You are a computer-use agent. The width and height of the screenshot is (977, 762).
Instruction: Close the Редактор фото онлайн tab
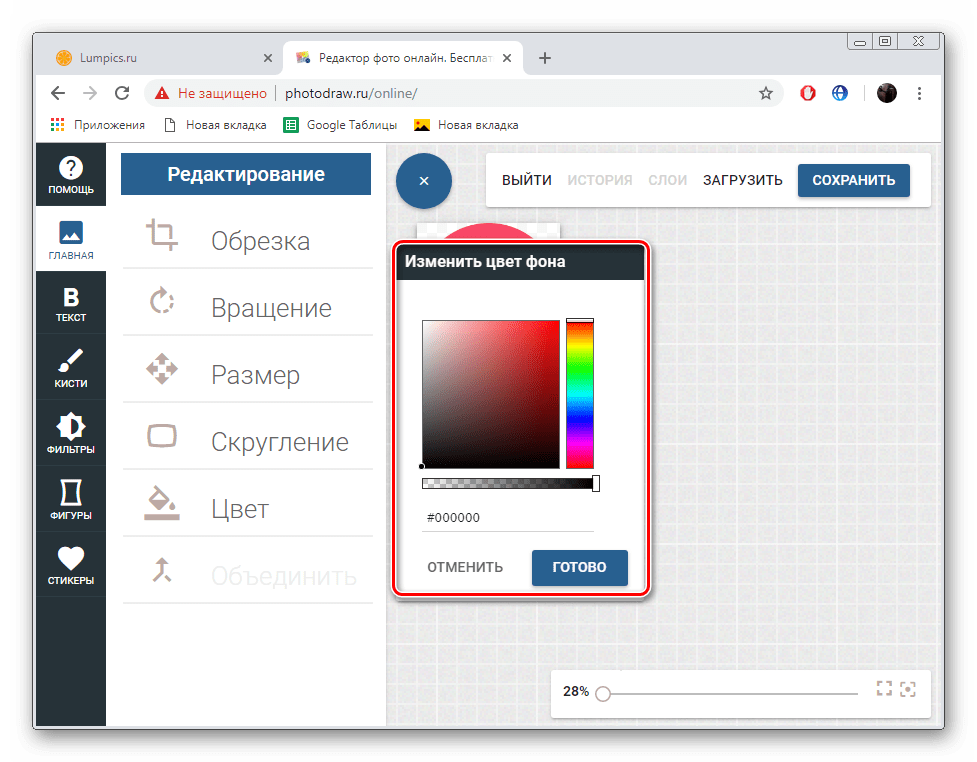[x=507, y=58]
